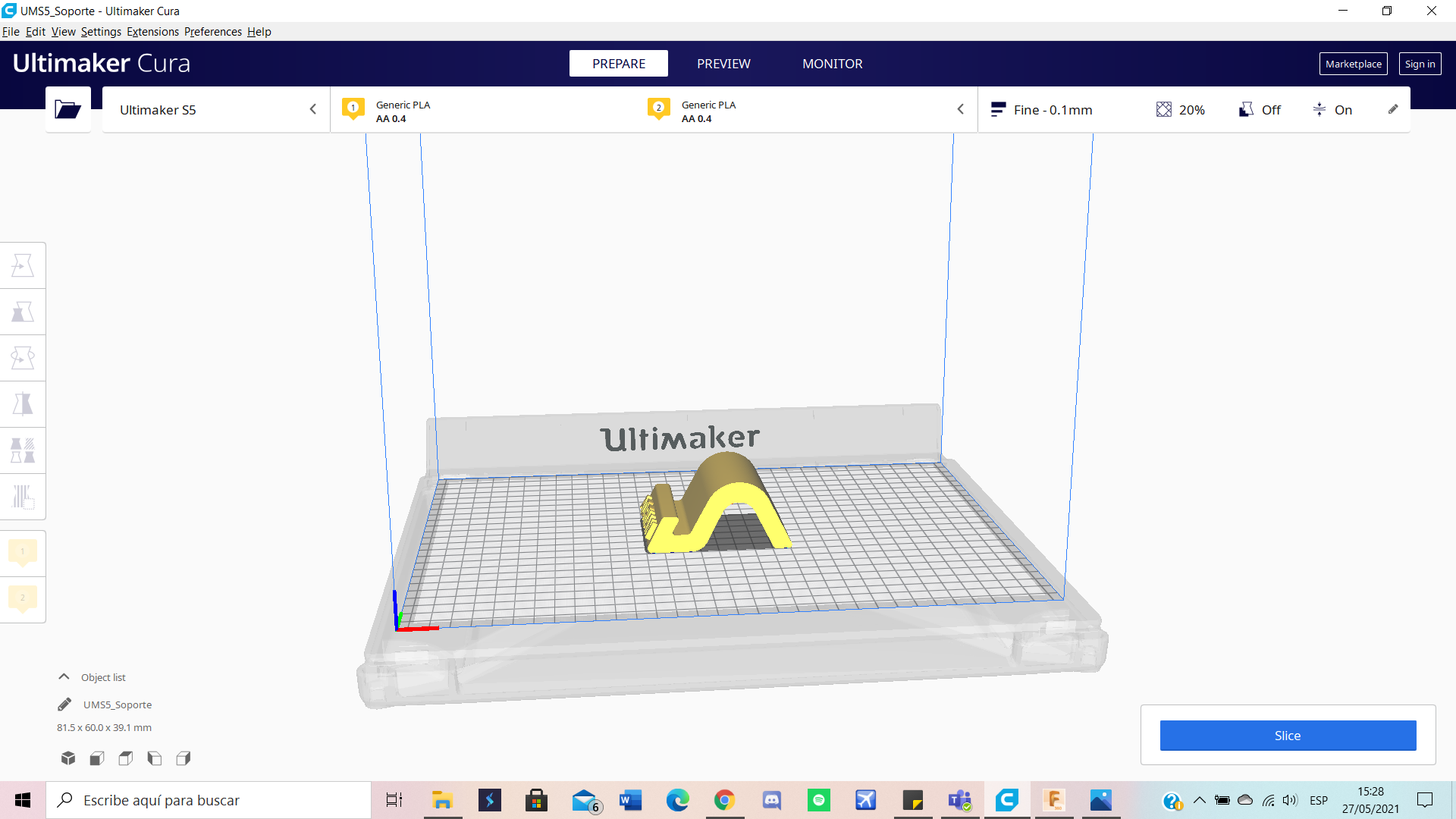Expand the Ultimaker S5 printer selector
This screenshot has width=1456, height=819.
(x=216, y=110)
